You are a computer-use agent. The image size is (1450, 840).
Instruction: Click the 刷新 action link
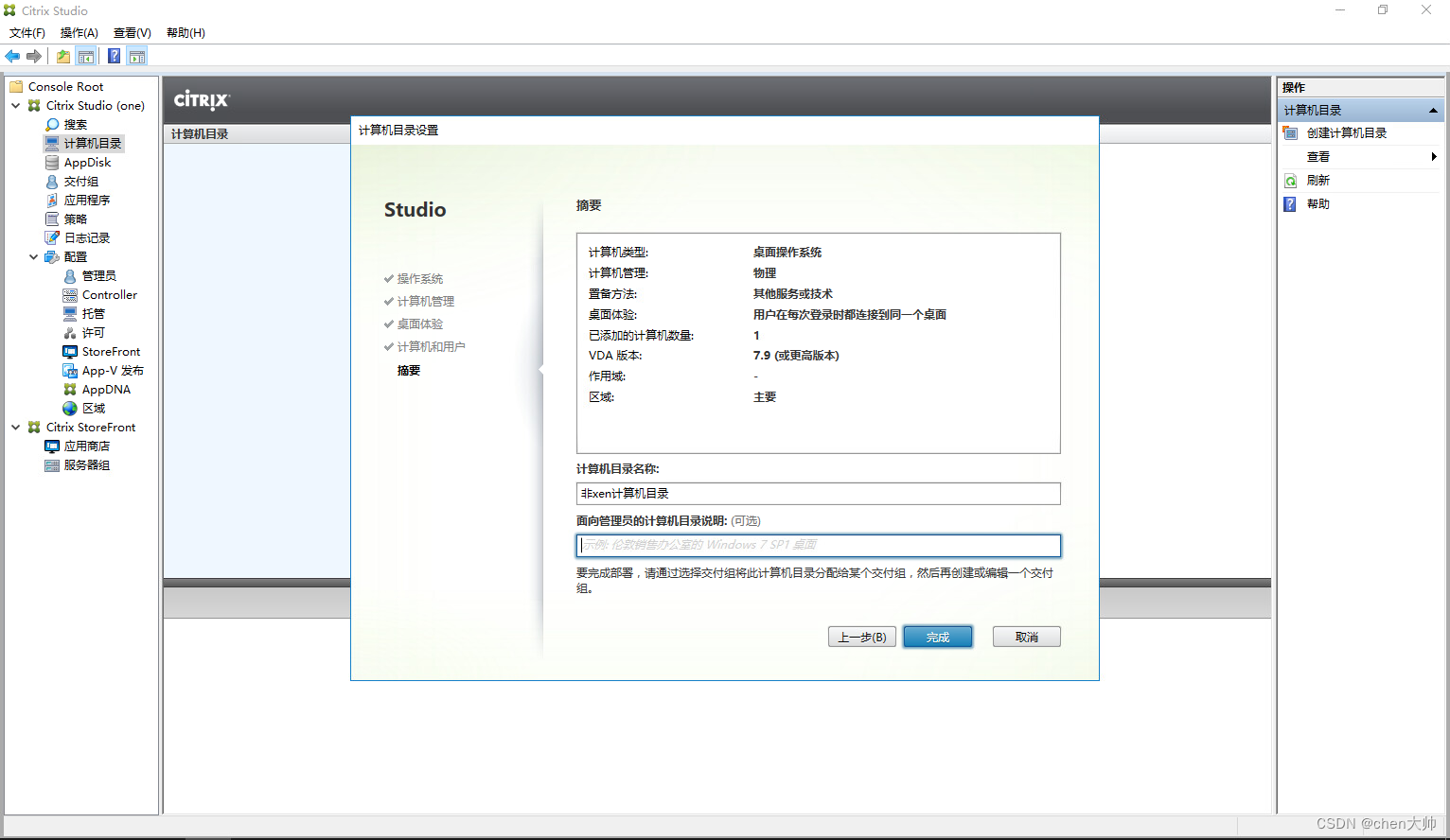pyautogui.click(x=1318, y=181)
